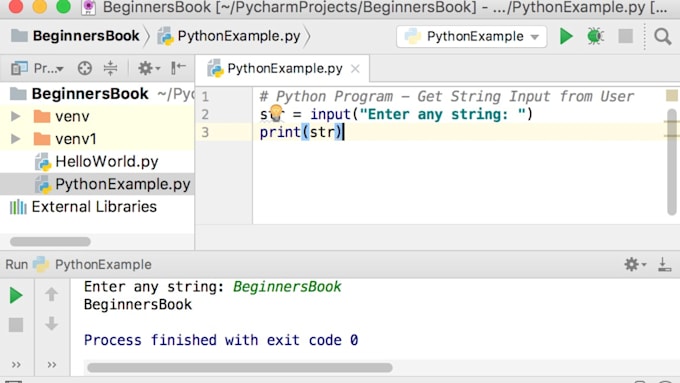Click the Run panel stop square
This screenshot has width=680, height=383.
[16, 325]
